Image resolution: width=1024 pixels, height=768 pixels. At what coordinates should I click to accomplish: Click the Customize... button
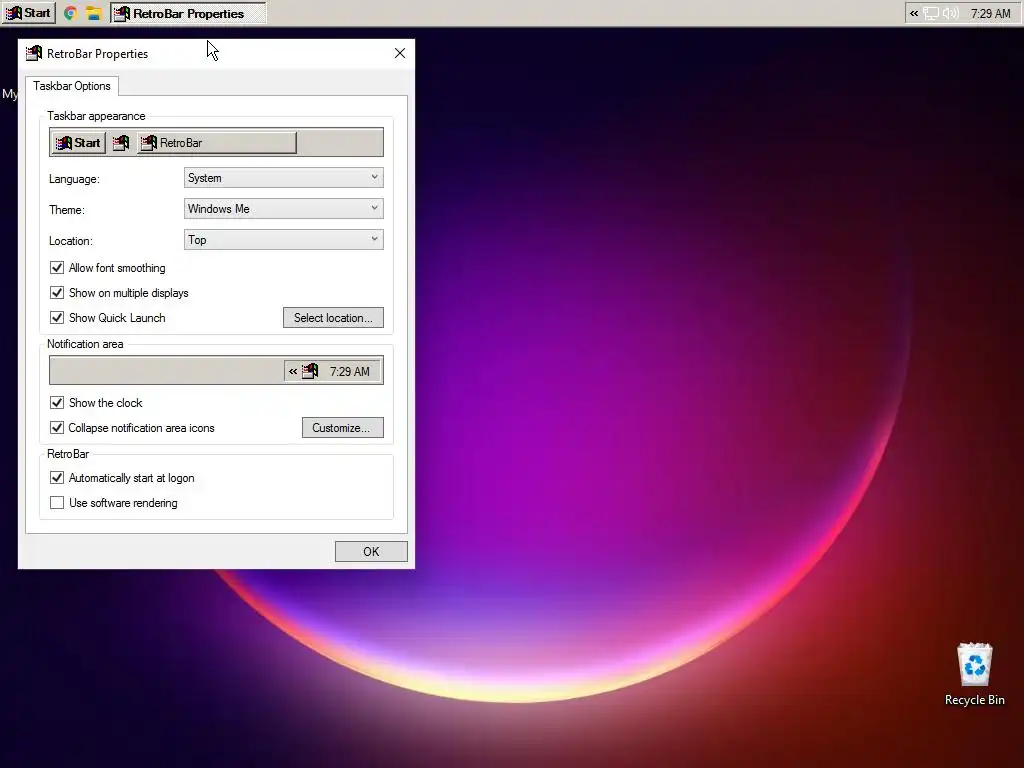[x=342, y=428]
